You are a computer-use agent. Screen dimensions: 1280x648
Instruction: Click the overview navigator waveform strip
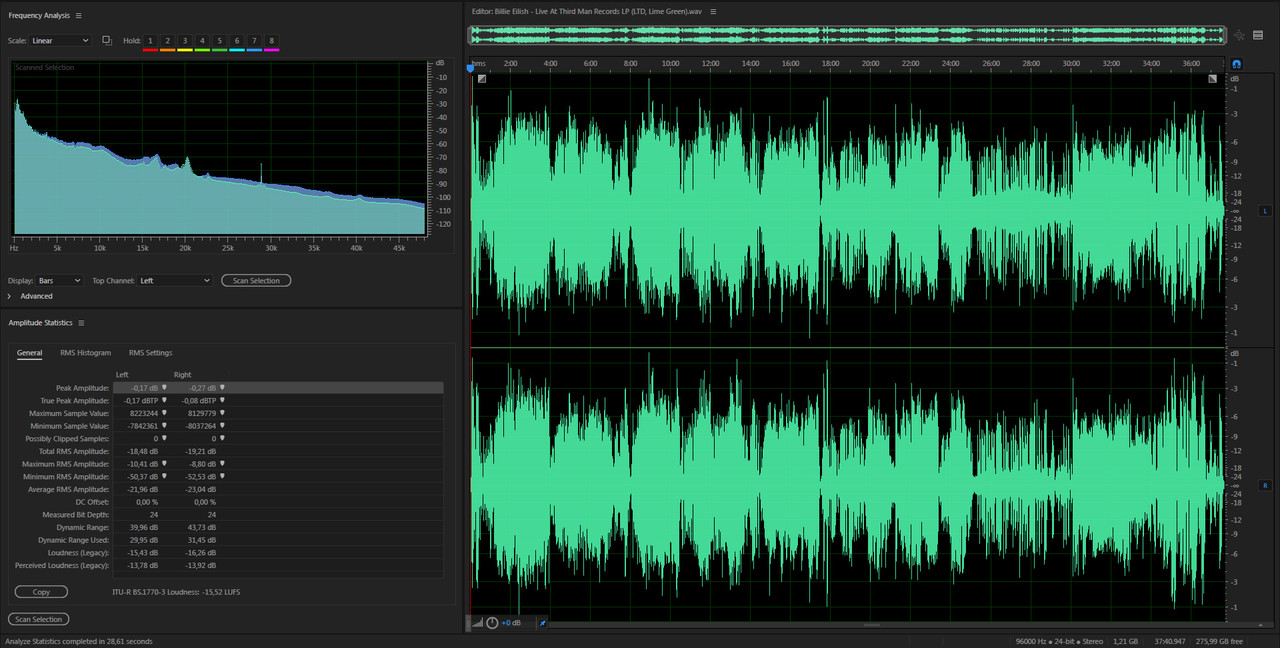(x=848, y=35)
